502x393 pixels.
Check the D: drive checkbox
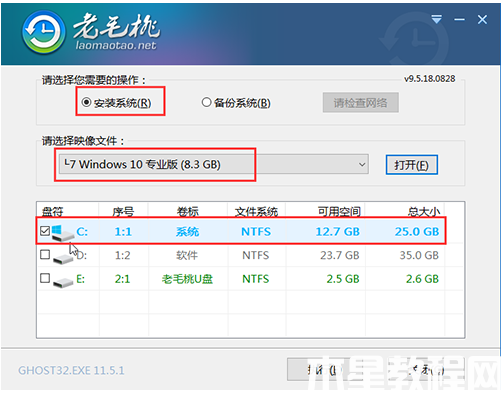pyautogui.click(x=45, y=254)
